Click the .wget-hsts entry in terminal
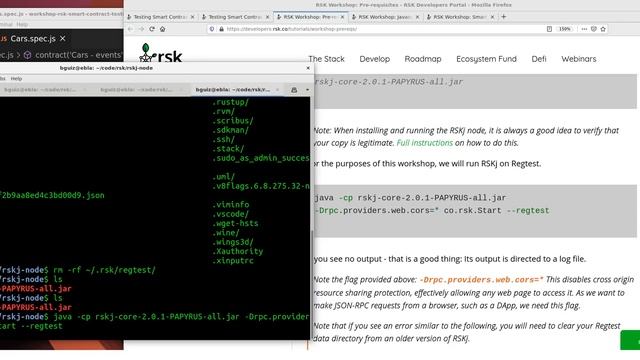This screenshot has width=640, height=360. 235,224
